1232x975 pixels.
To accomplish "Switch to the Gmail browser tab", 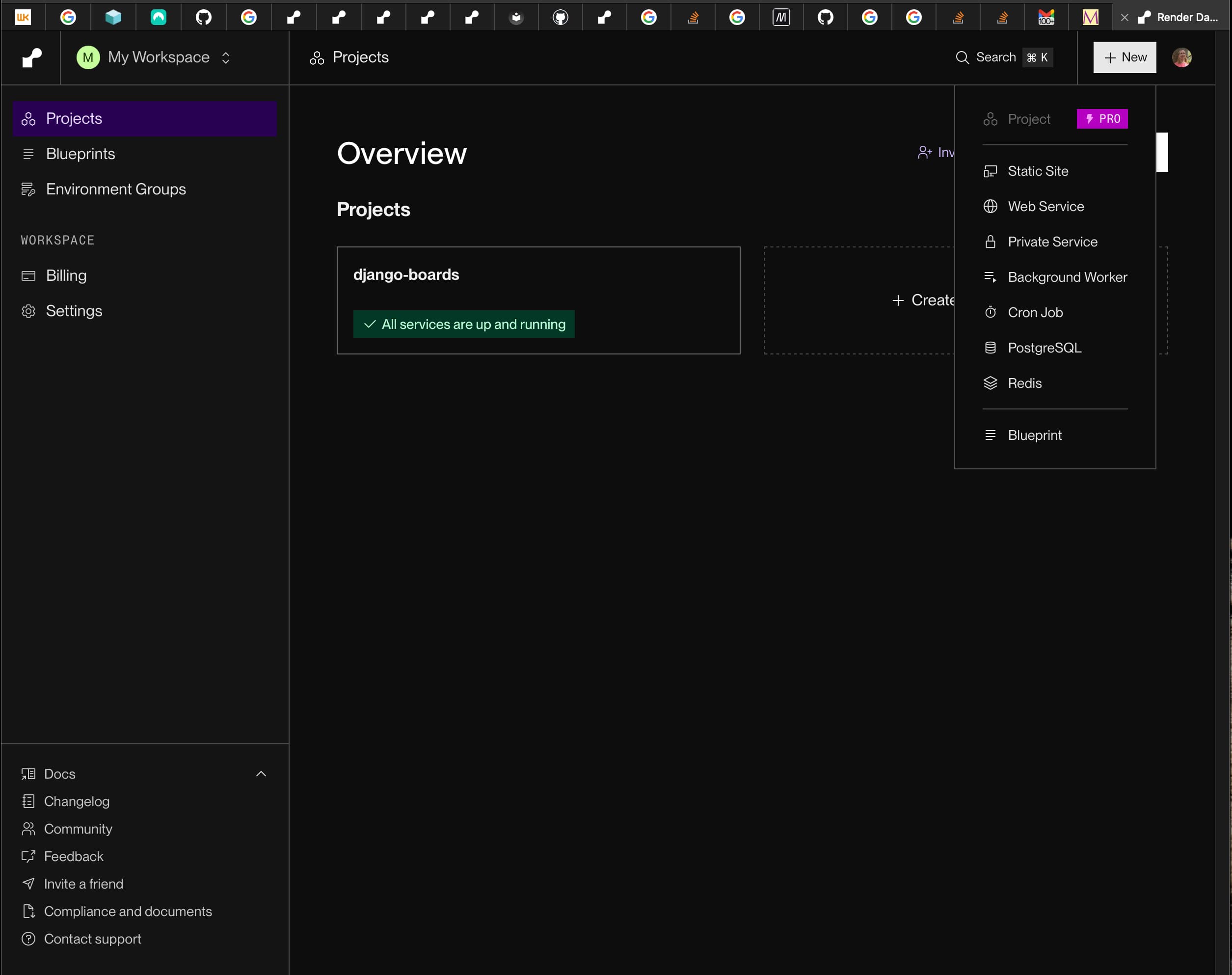I will [x=1046, y=17].
